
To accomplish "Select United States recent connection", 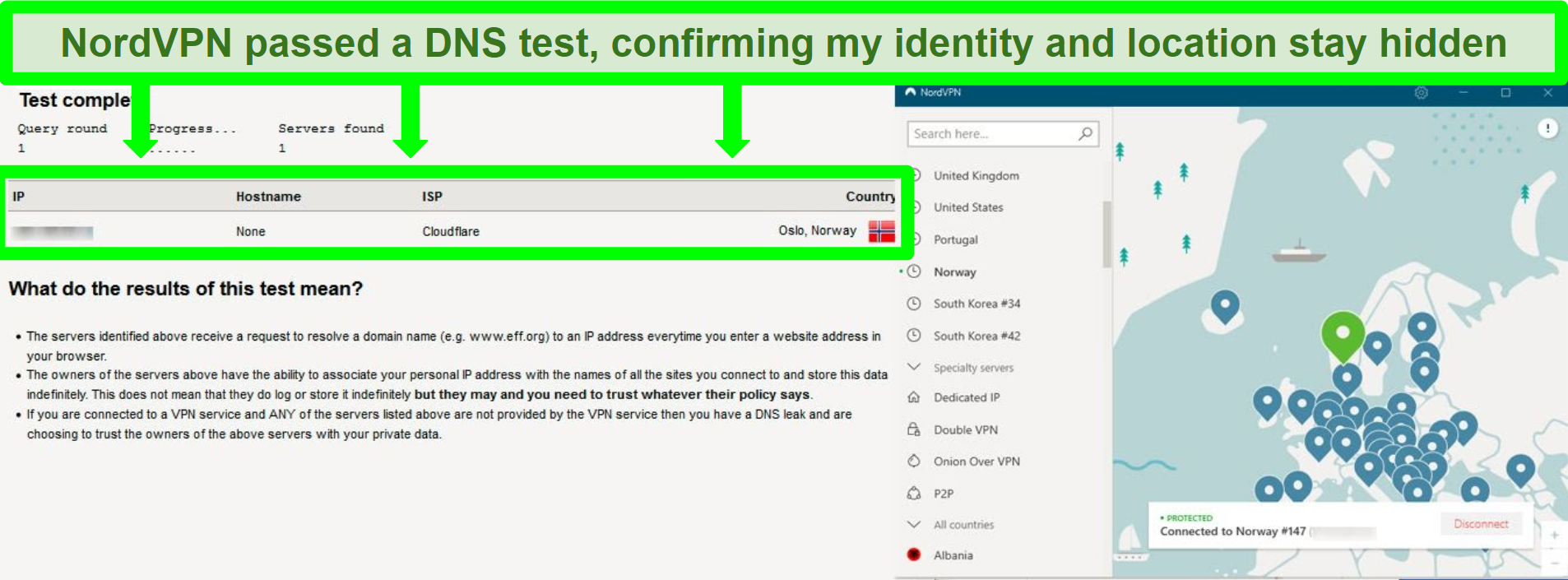I will 968,207.
